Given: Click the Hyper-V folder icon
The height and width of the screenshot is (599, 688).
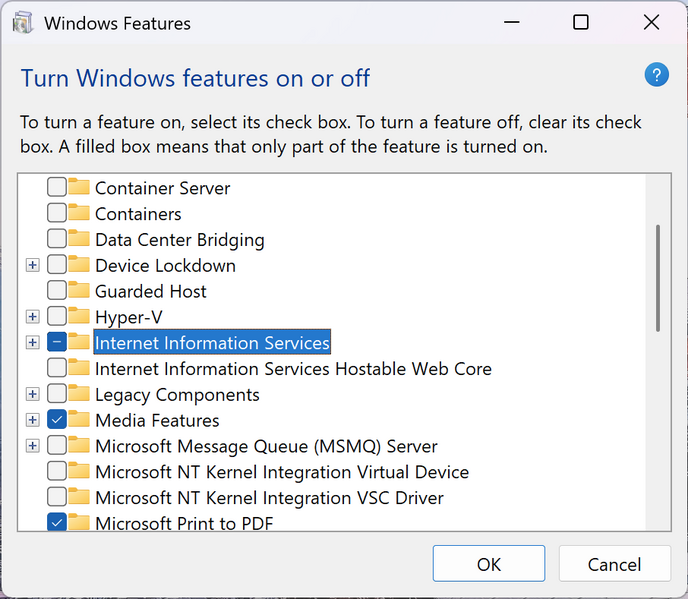Looking at the screenshot, I should tap(79, 316).
